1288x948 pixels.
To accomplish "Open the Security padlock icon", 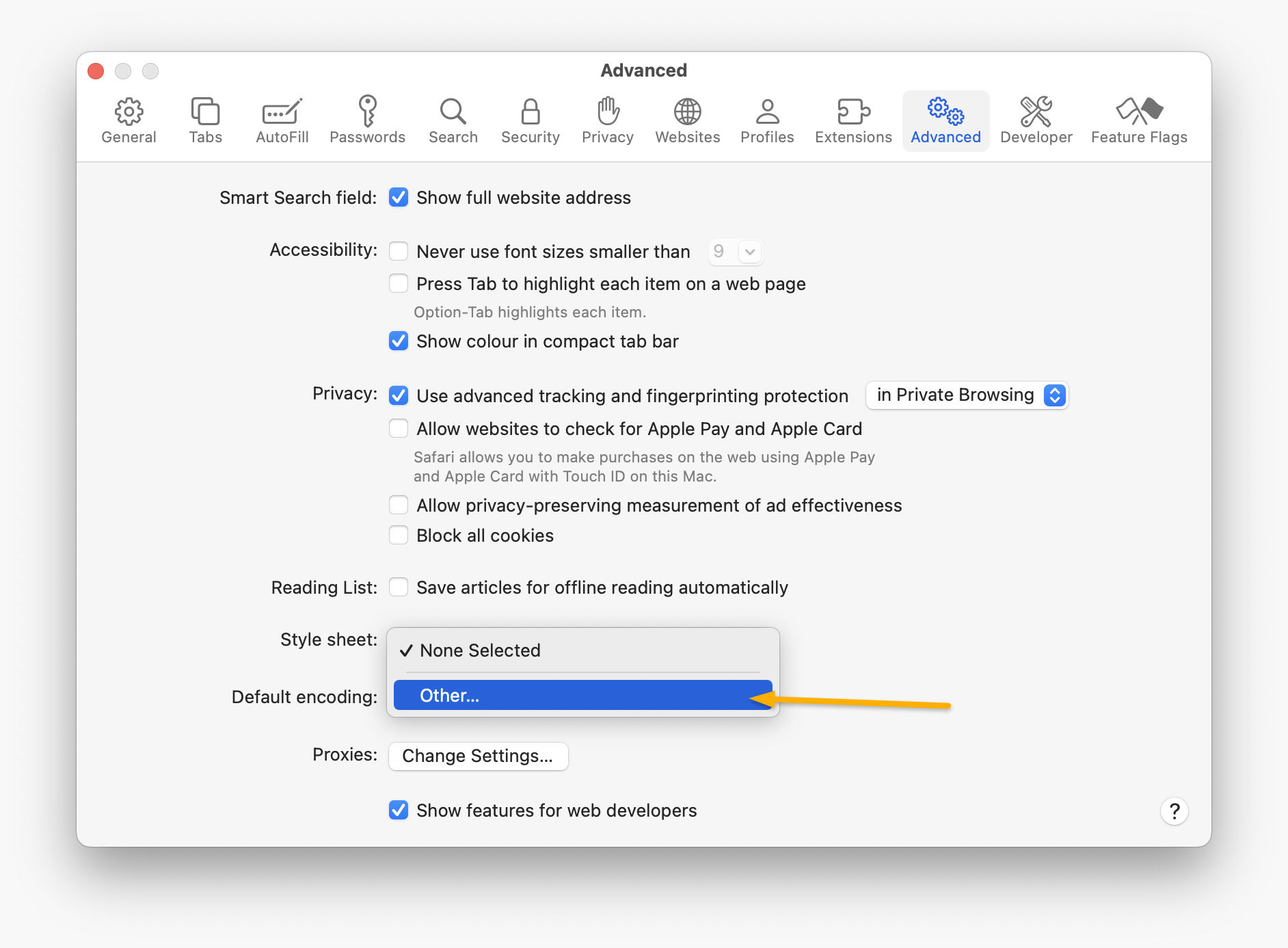I will point(531,111).
